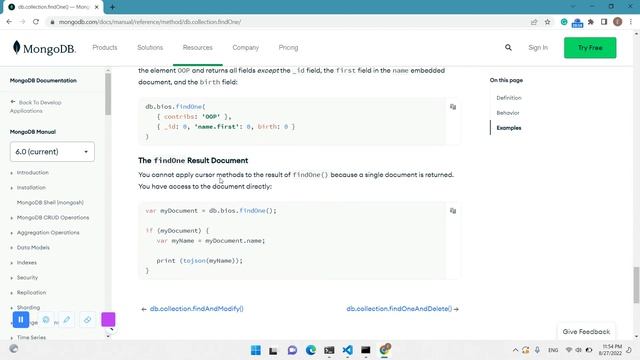Click the browser address bar
The image size is (640, 360).
point(286,22)
